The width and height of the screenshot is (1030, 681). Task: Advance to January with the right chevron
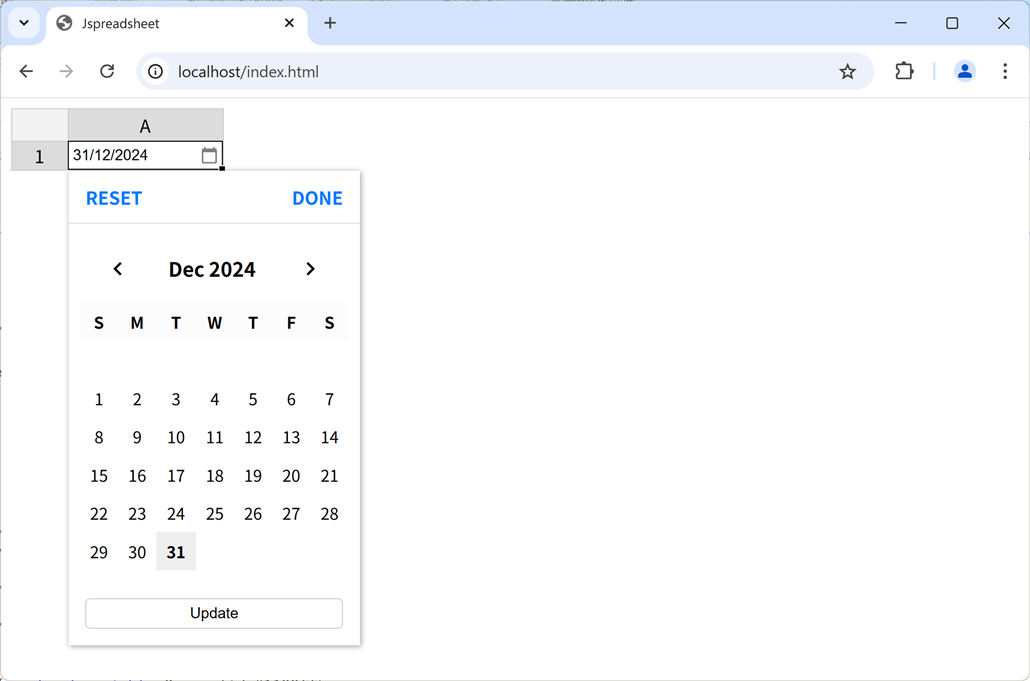pyautogui.click(x=310, y=268)
